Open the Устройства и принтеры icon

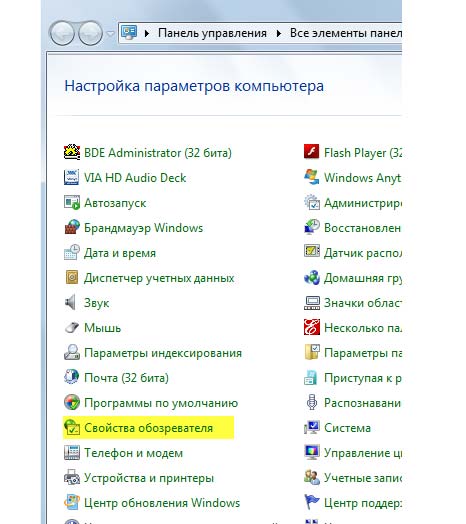(x=72, y=478)
